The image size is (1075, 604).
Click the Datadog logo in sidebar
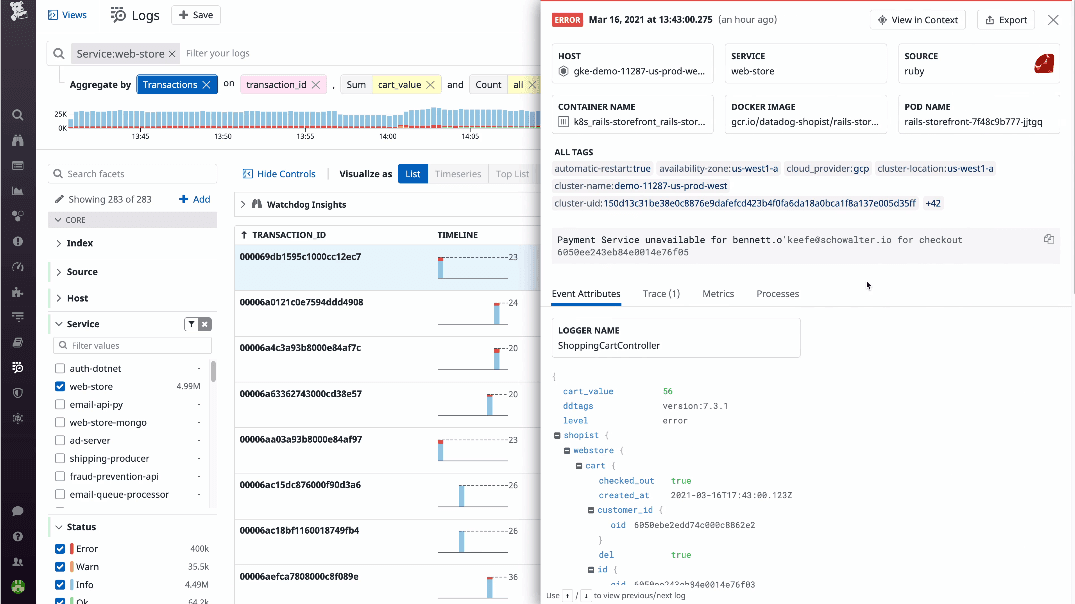18,11
